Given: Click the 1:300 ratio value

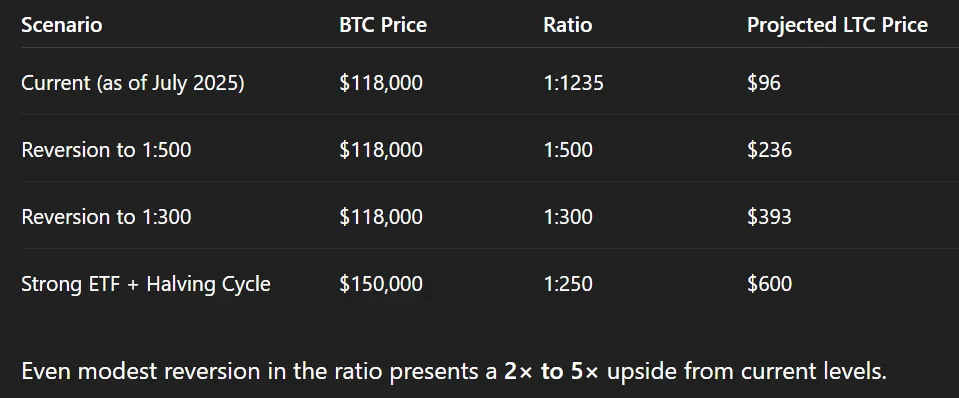Looking at the screenshot, I should coord(568,216).
